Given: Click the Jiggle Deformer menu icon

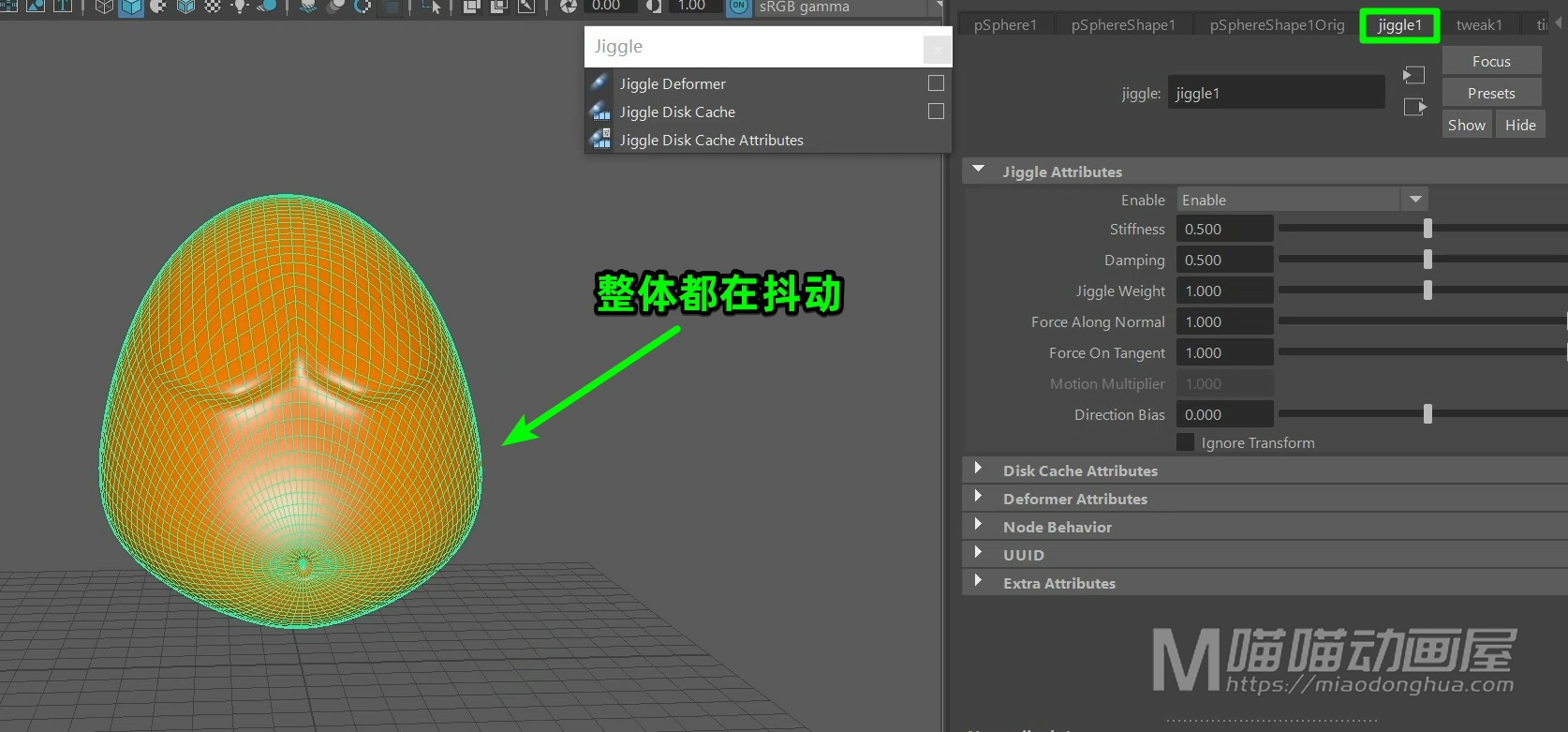Looking at the screenshot, I should coord(600,83).
